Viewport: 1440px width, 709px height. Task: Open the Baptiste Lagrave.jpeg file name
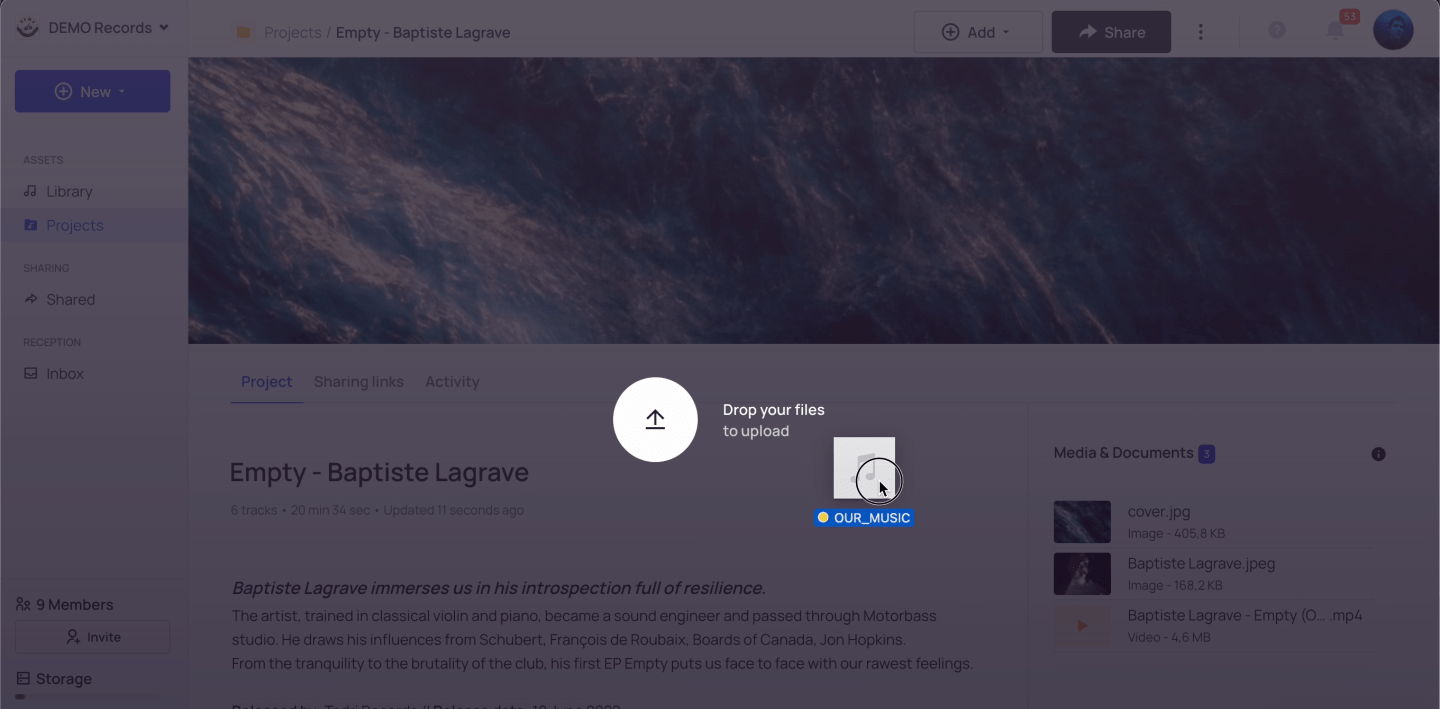[x=1201, y=563]
